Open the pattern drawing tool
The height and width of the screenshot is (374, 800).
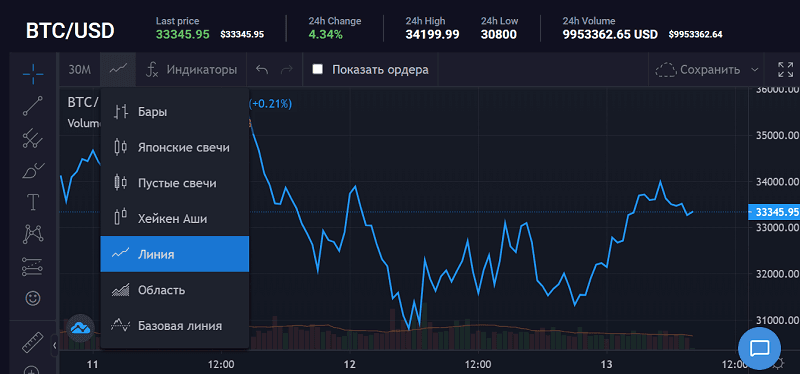point(33,234)
